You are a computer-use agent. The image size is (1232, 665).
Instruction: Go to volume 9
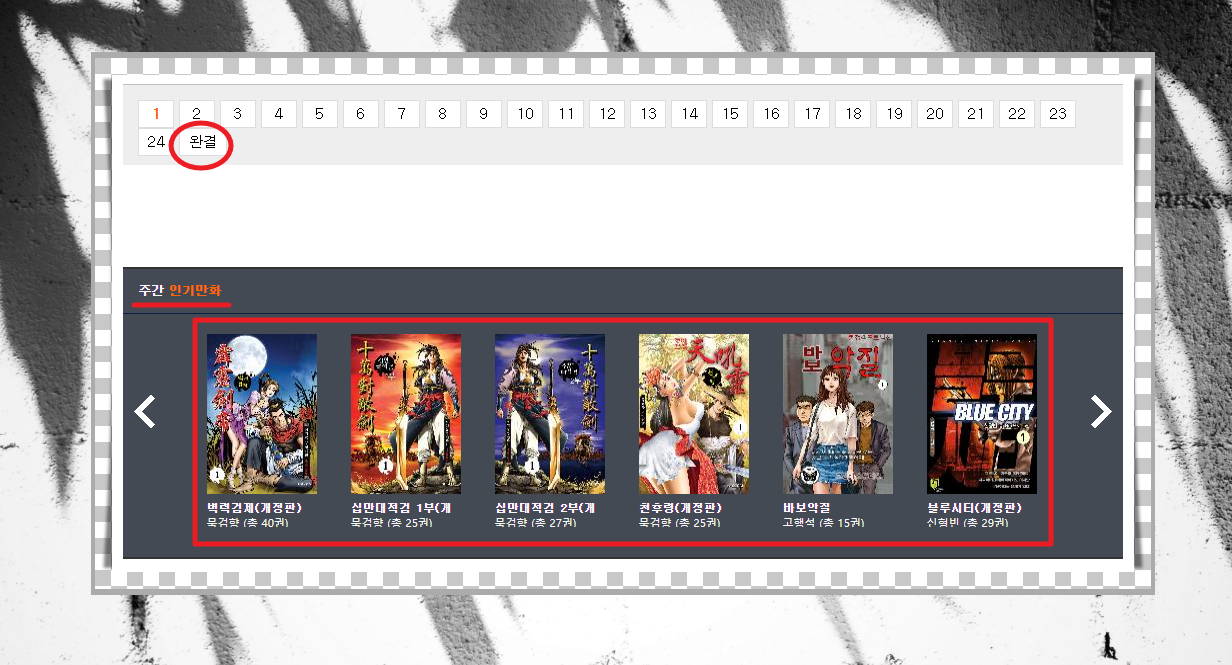coord(484,114)
